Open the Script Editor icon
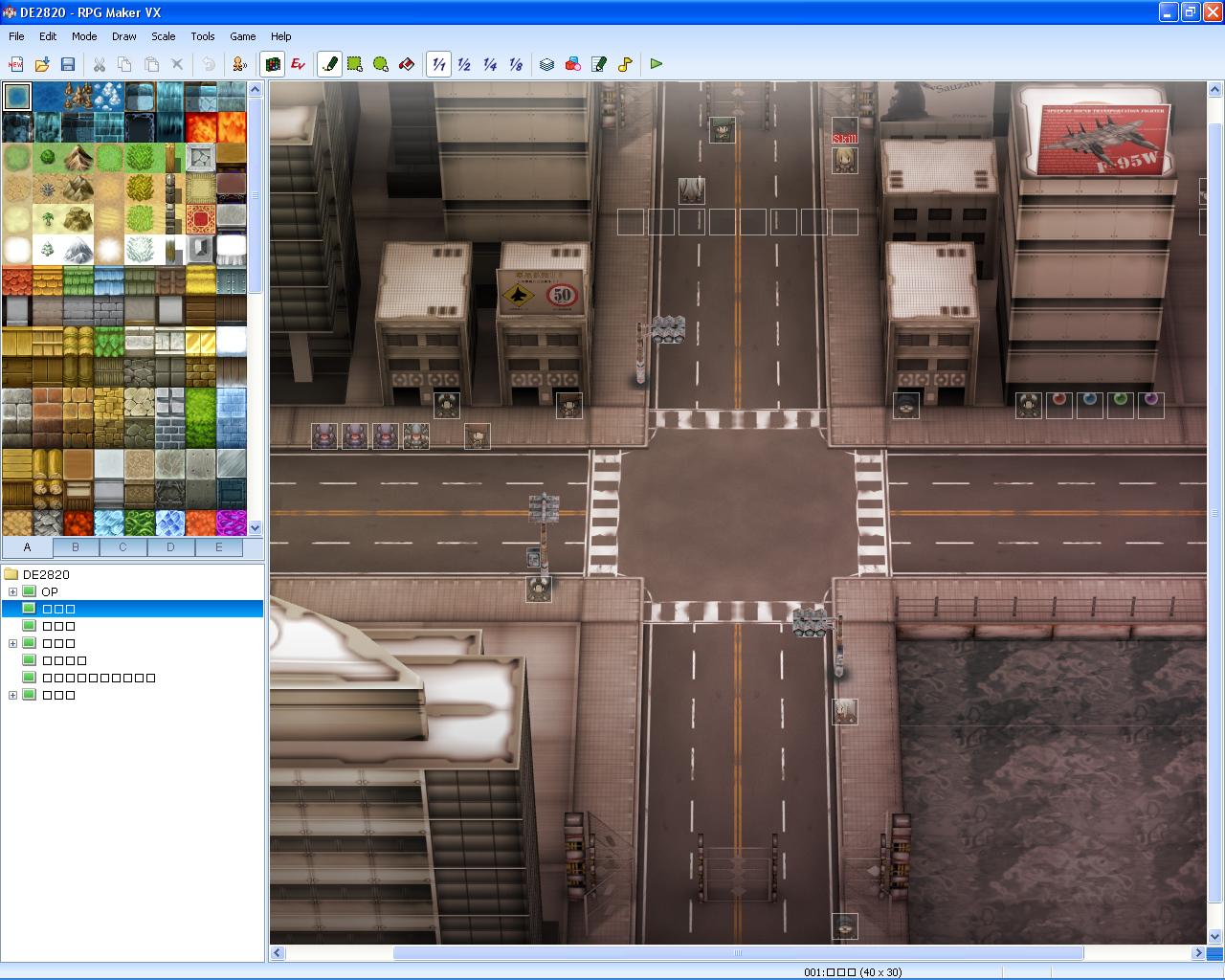Image resolution: width=1225 pixels, height=980 pixels. tap(599, 64)
